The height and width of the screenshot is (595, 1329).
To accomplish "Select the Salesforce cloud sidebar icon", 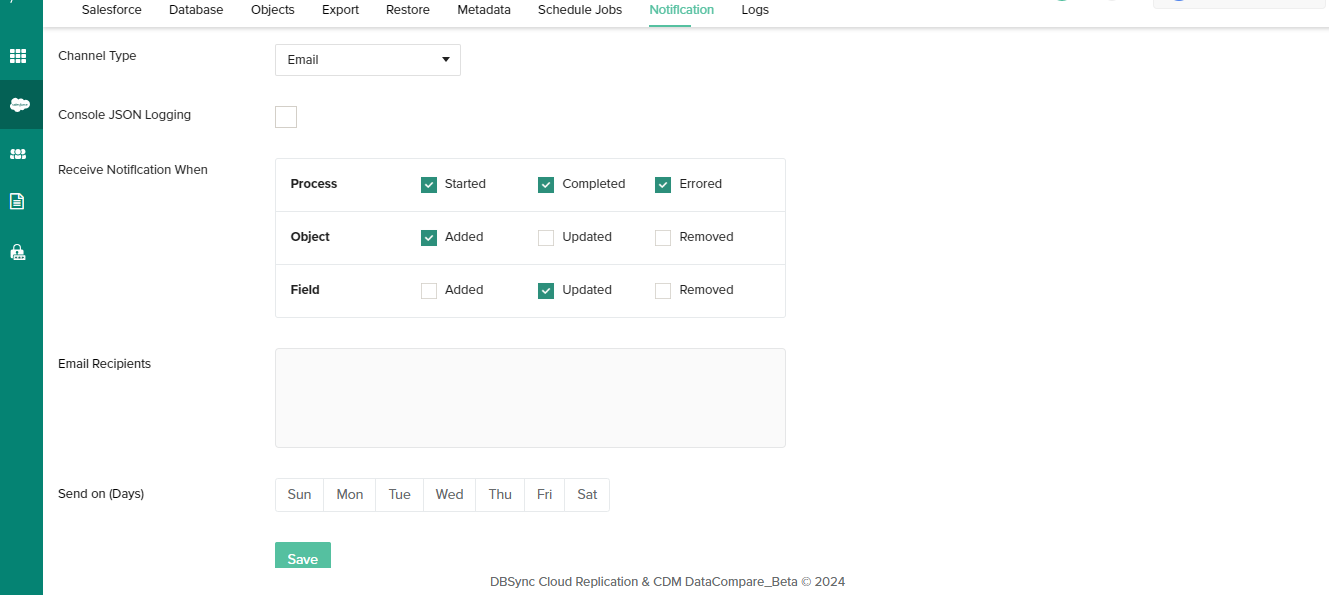I will pos(19,104).
